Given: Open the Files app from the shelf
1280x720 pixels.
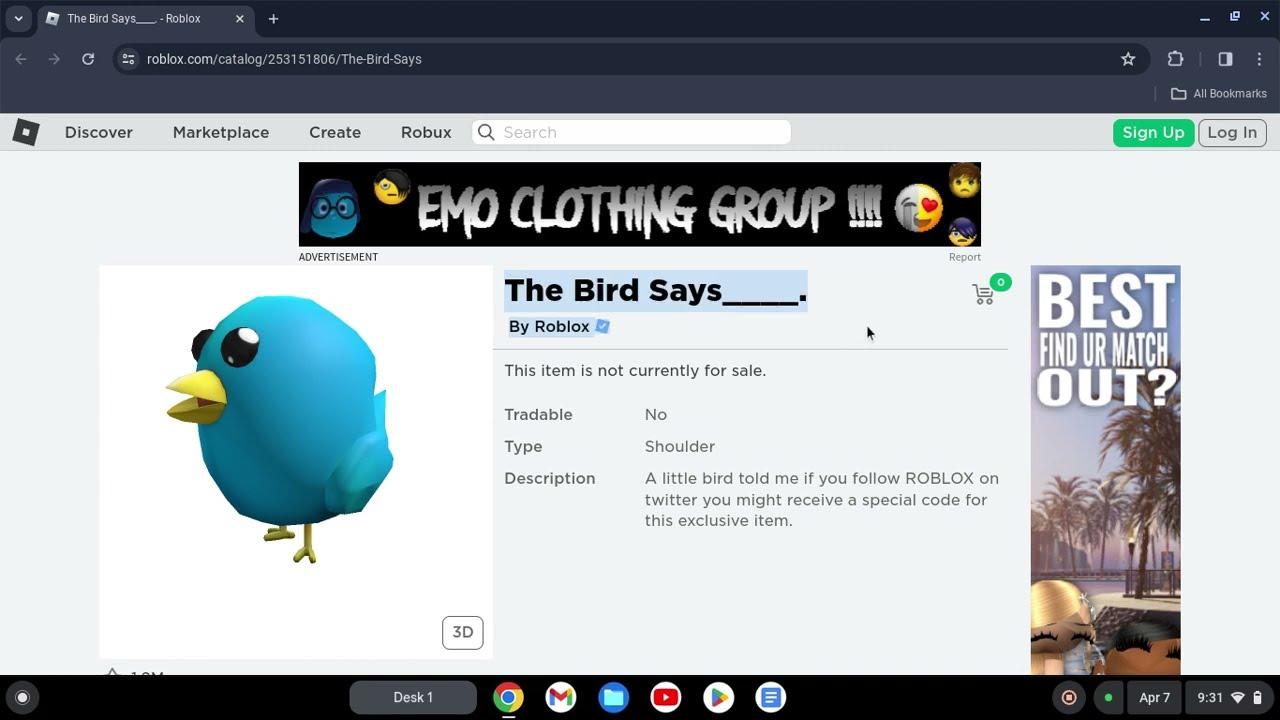Looking at the screenshot, I should (x=613, y=697).
